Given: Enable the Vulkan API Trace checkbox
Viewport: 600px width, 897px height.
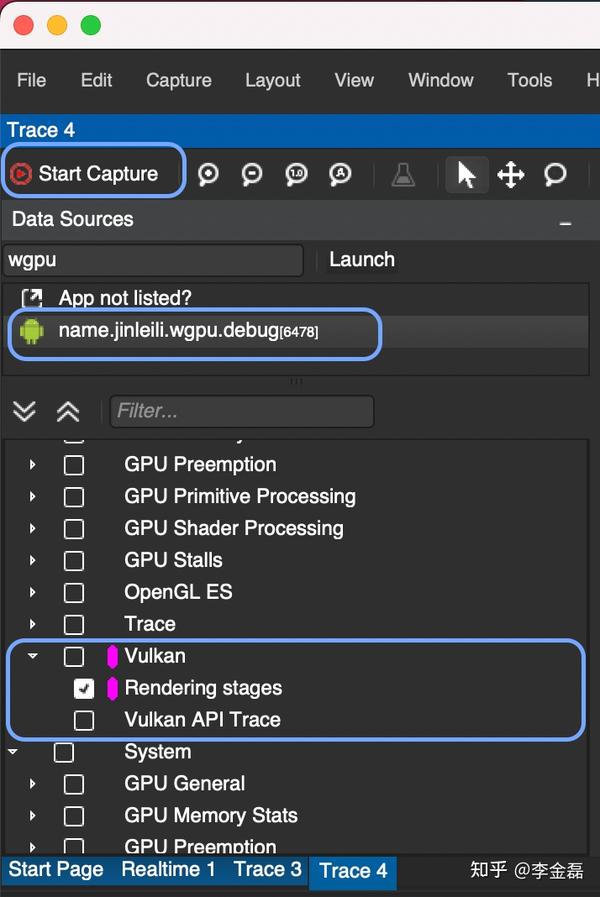Looking at the screenshot, I should (x=83, y=720).
